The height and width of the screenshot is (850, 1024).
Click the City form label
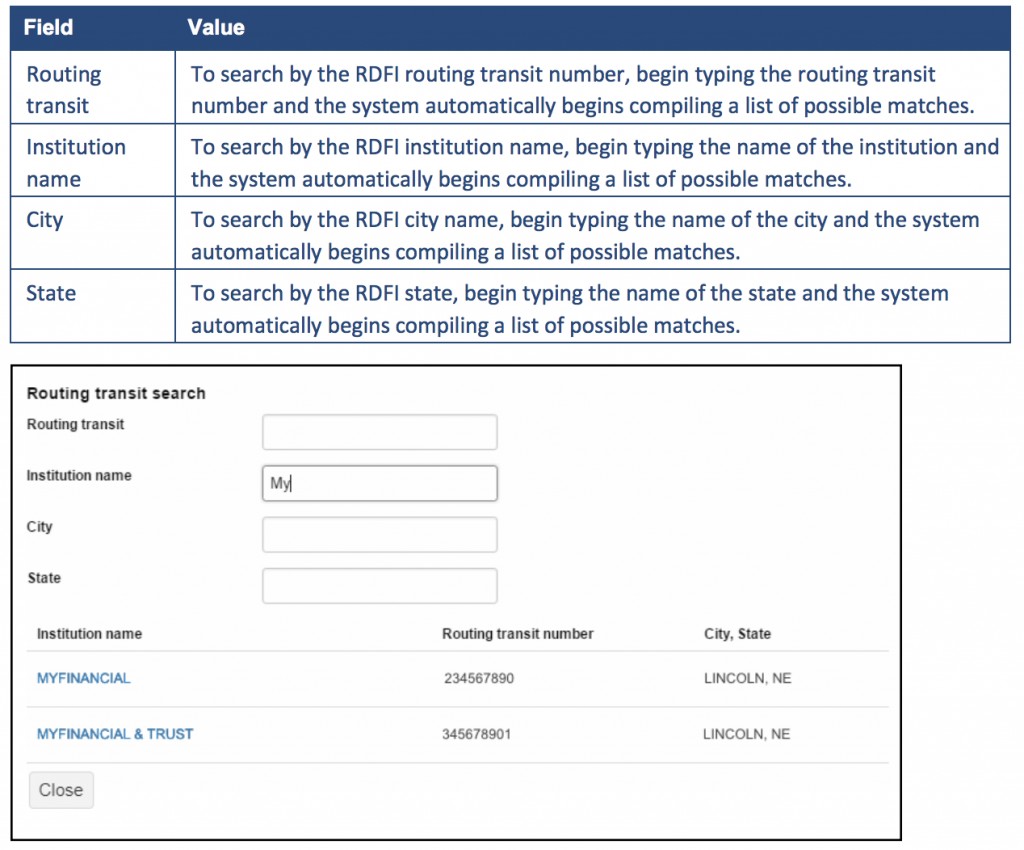pos(39,527)
